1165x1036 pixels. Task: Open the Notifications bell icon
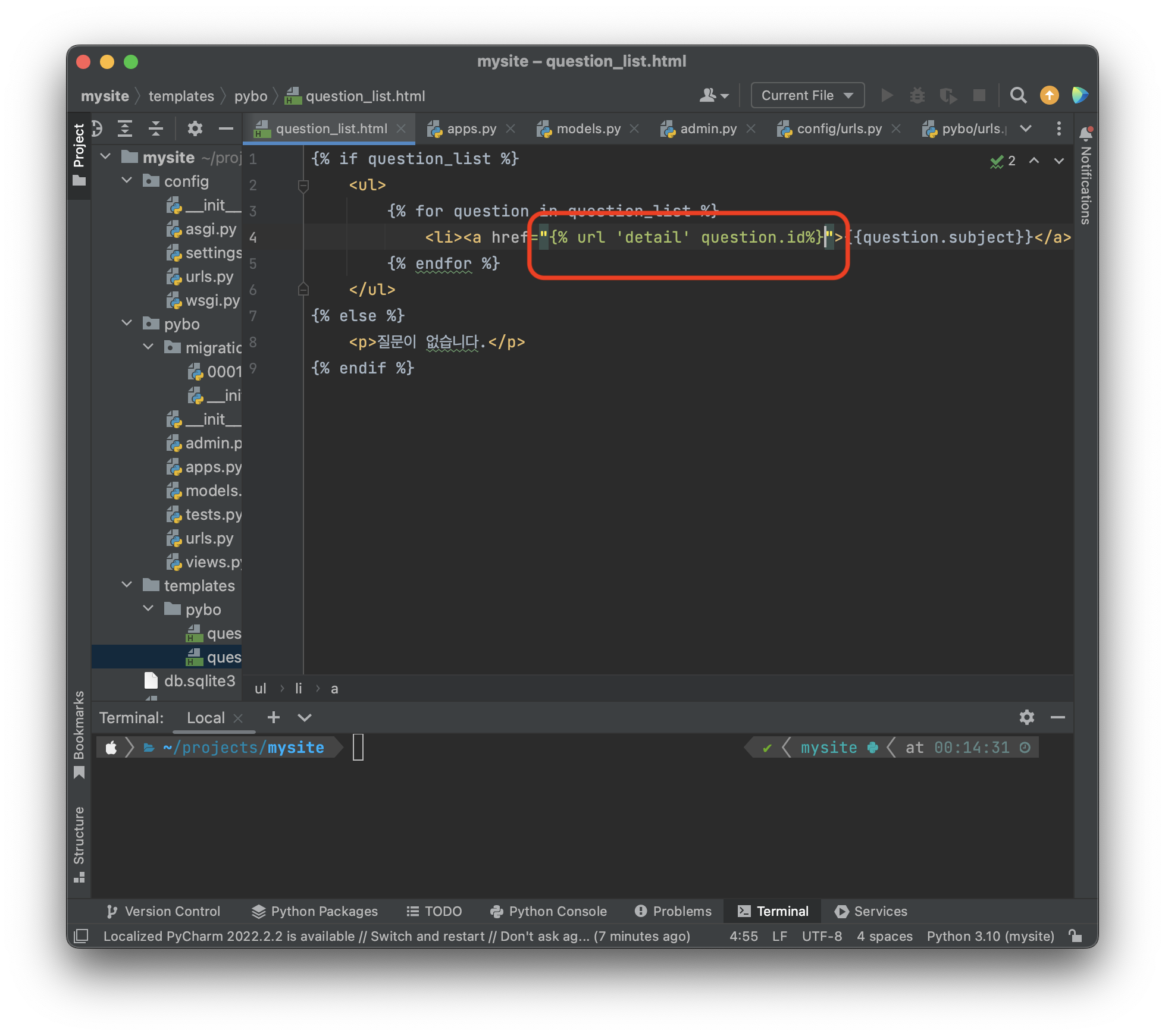pyautogui.click(x=1086, y=133)
